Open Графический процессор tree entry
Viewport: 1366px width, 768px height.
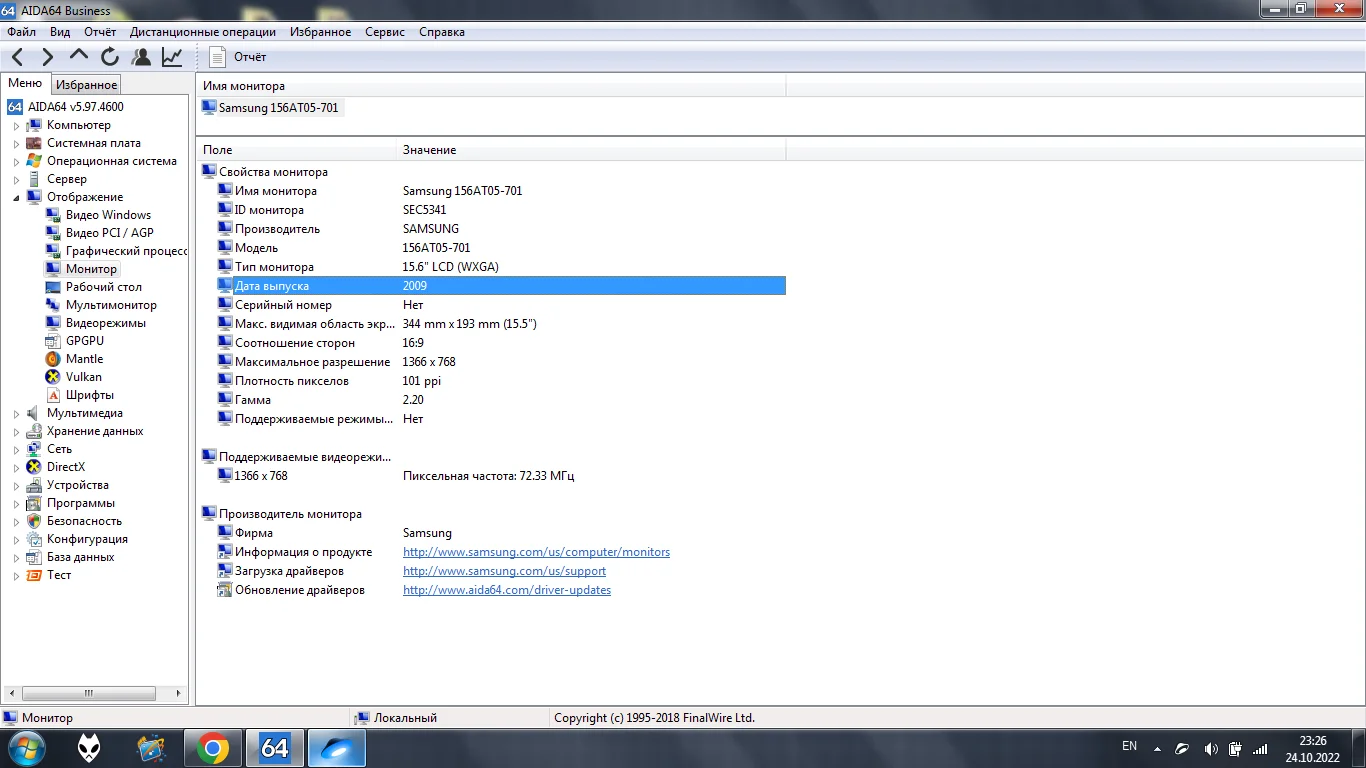coord(126,251)
